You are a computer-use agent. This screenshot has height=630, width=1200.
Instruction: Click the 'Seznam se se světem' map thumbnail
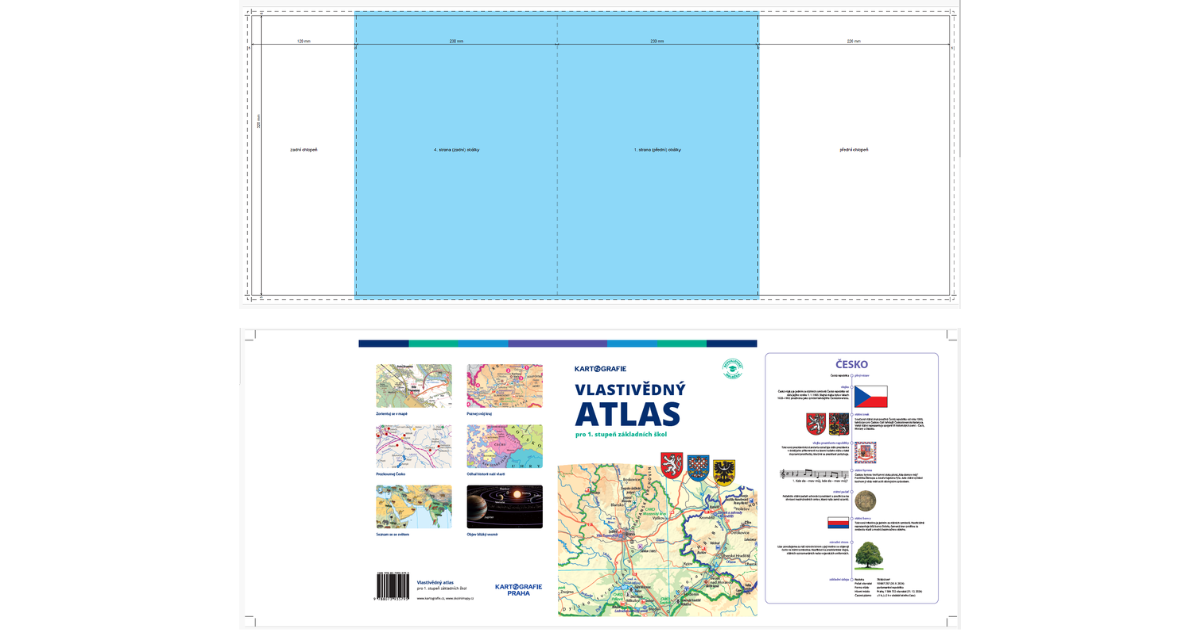(414, 507)
